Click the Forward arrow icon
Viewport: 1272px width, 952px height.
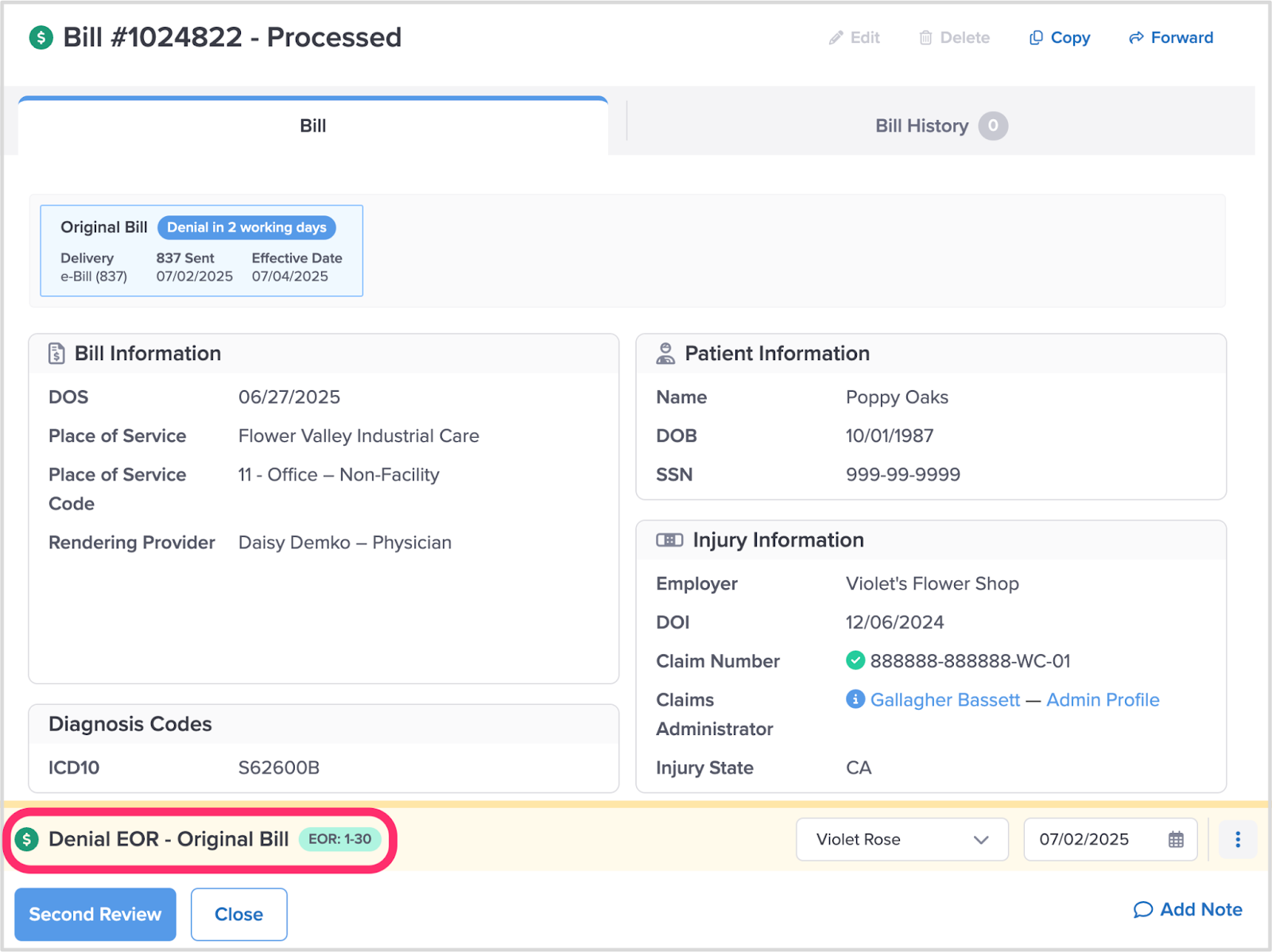click(x=1136, y=38)
